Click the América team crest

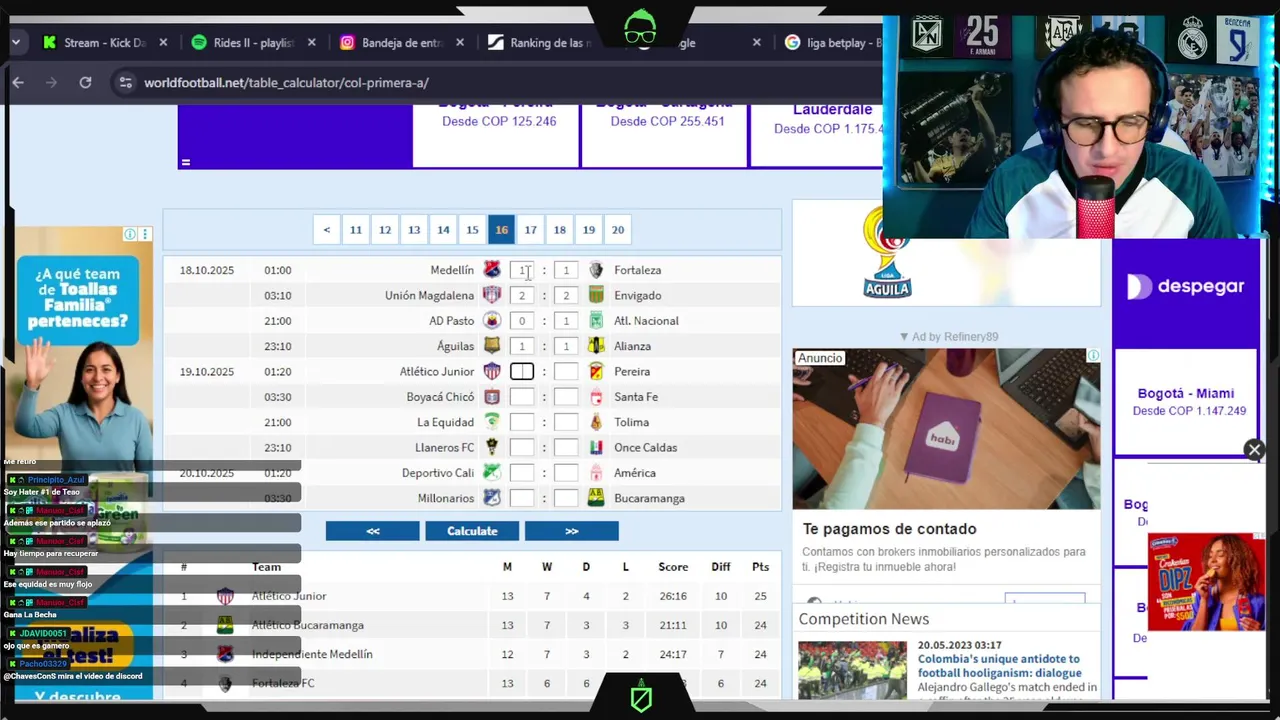tap(596, 473)
